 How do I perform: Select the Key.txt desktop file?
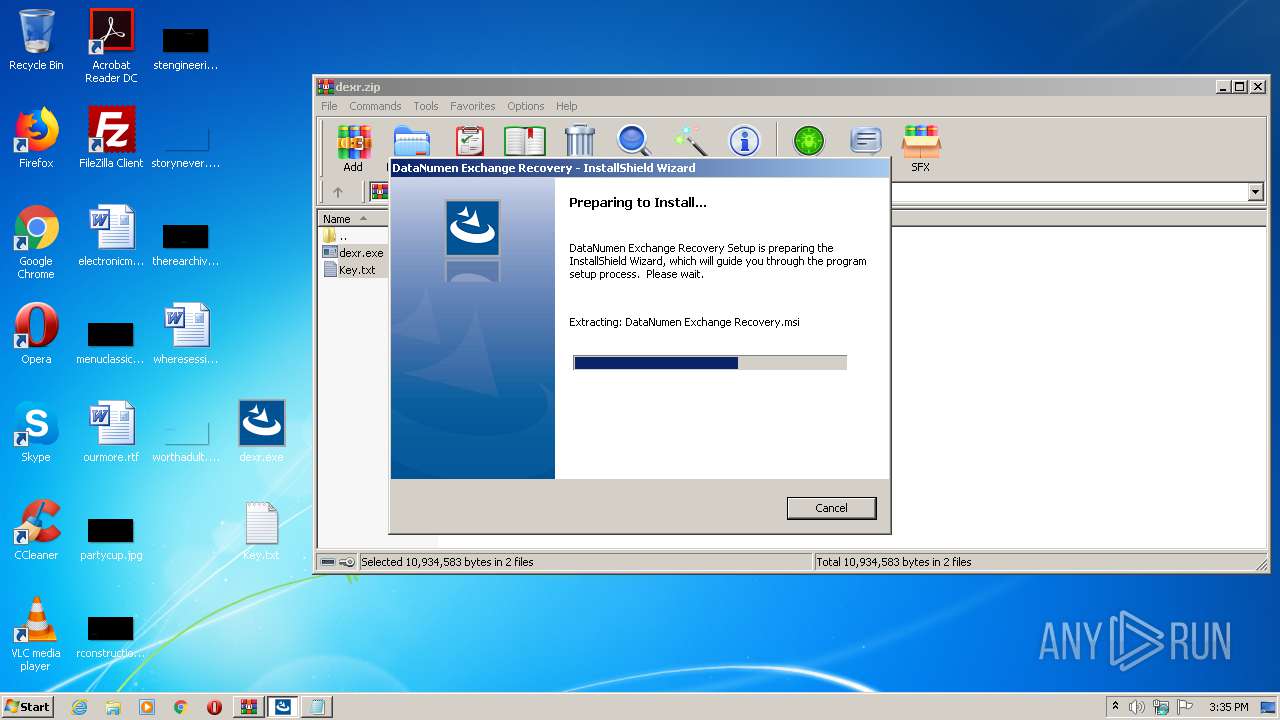pos(262,530)
